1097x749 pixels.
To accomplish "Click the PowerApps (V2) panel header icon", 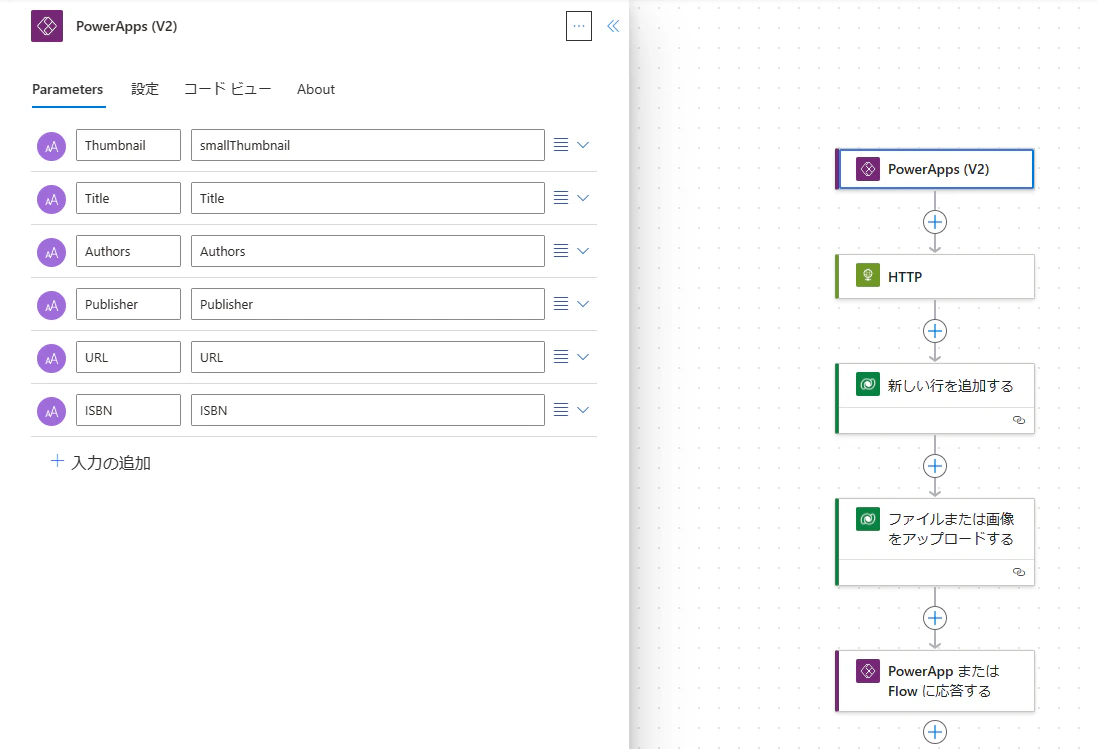I will (47, 26).
